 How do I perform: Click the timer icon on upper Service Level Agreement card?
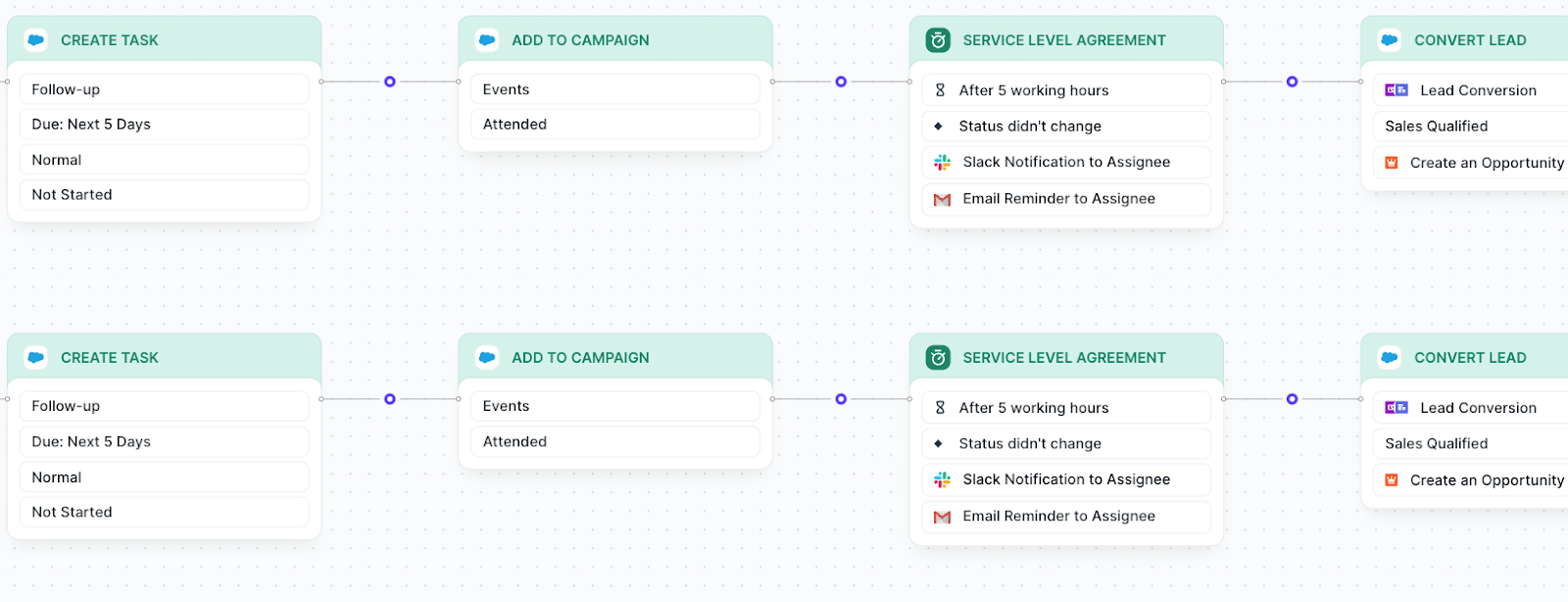938,40
